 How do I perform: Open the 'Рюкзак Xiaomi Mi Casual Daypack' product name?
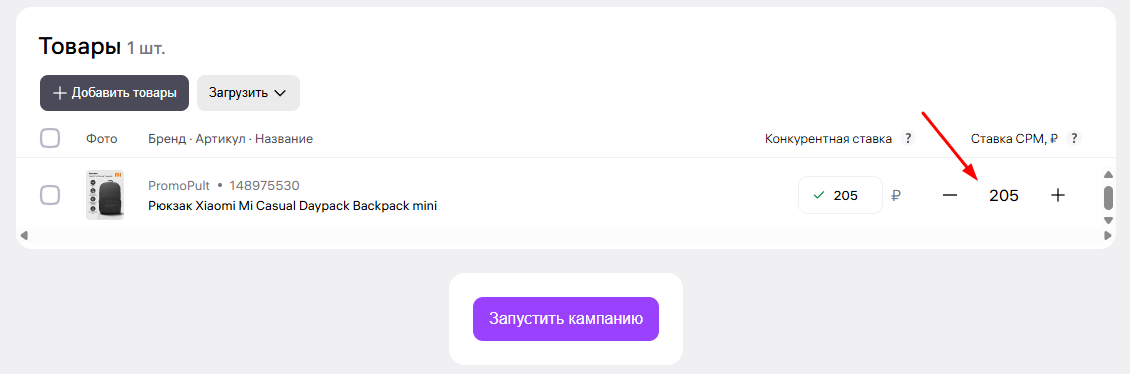pyautogui.click(x=293, y=206)
